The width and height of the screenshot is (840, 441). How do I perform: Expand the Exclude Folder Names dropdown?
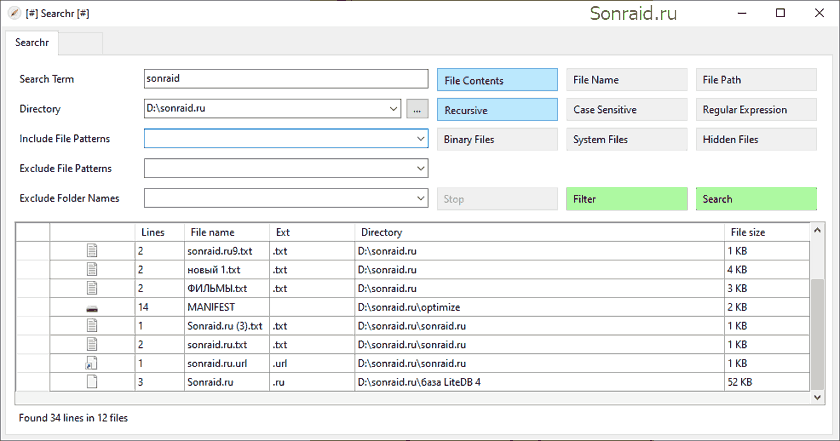tap(421, 198)
